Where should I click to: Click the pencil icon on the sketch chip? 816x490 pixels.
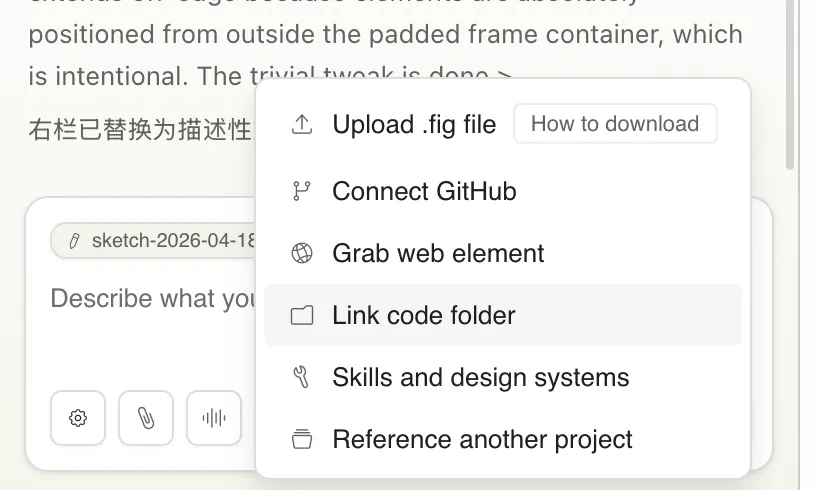74,241
